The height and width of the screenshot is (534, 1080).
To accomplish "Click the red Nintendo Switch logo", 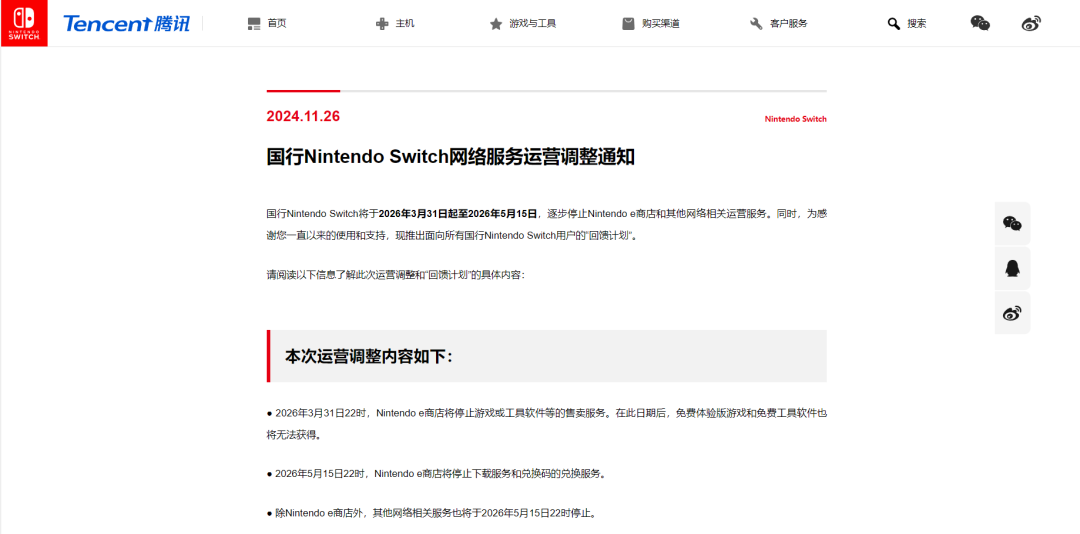I will point(22,23).
